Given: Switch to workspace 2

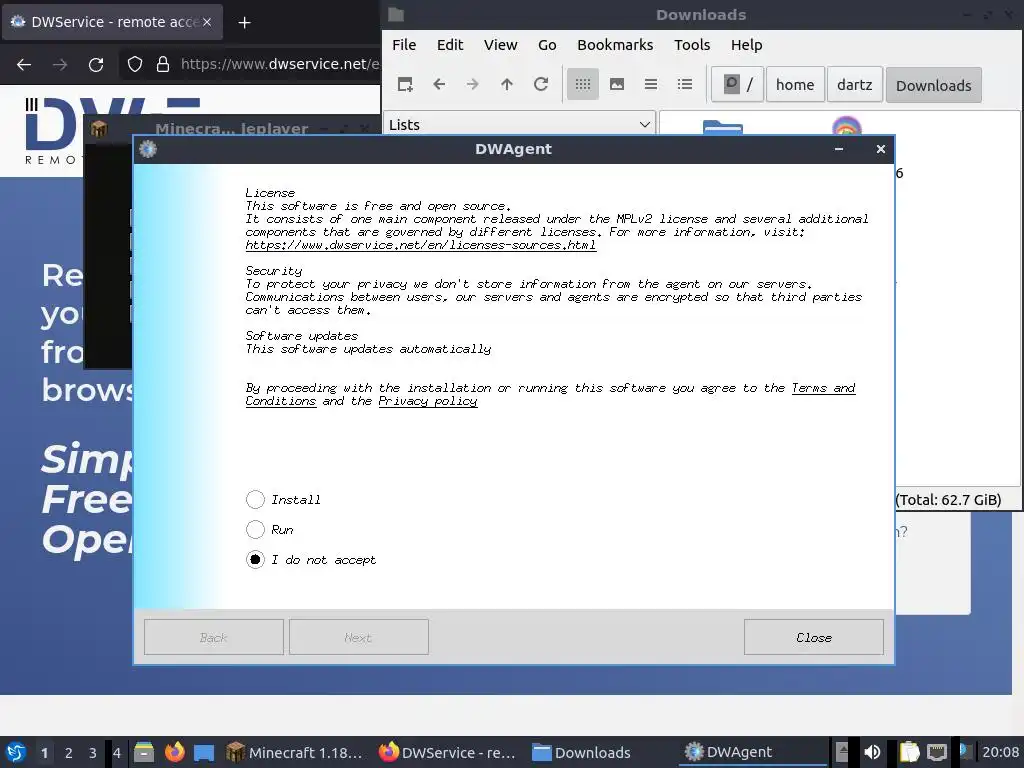Looking at the screenshot, I should click(69, 753).
